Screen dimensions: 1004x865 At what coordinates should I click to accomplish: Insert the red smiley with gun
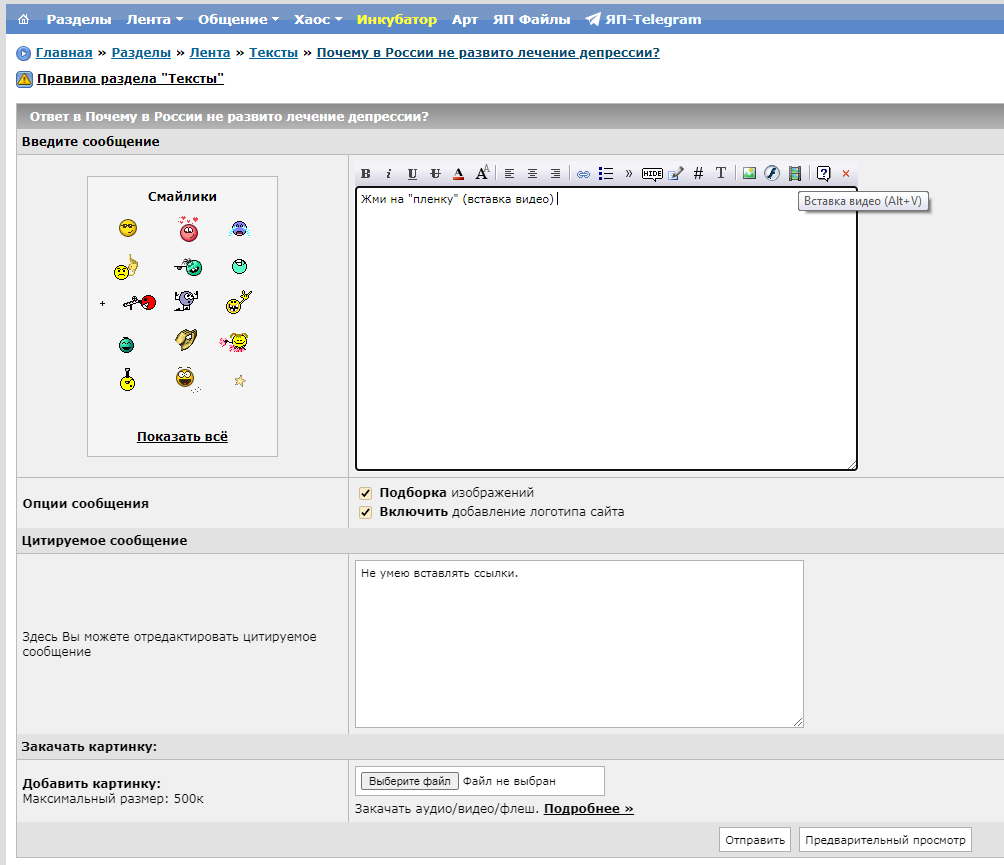pyautogui.click(x=140, y=302)
